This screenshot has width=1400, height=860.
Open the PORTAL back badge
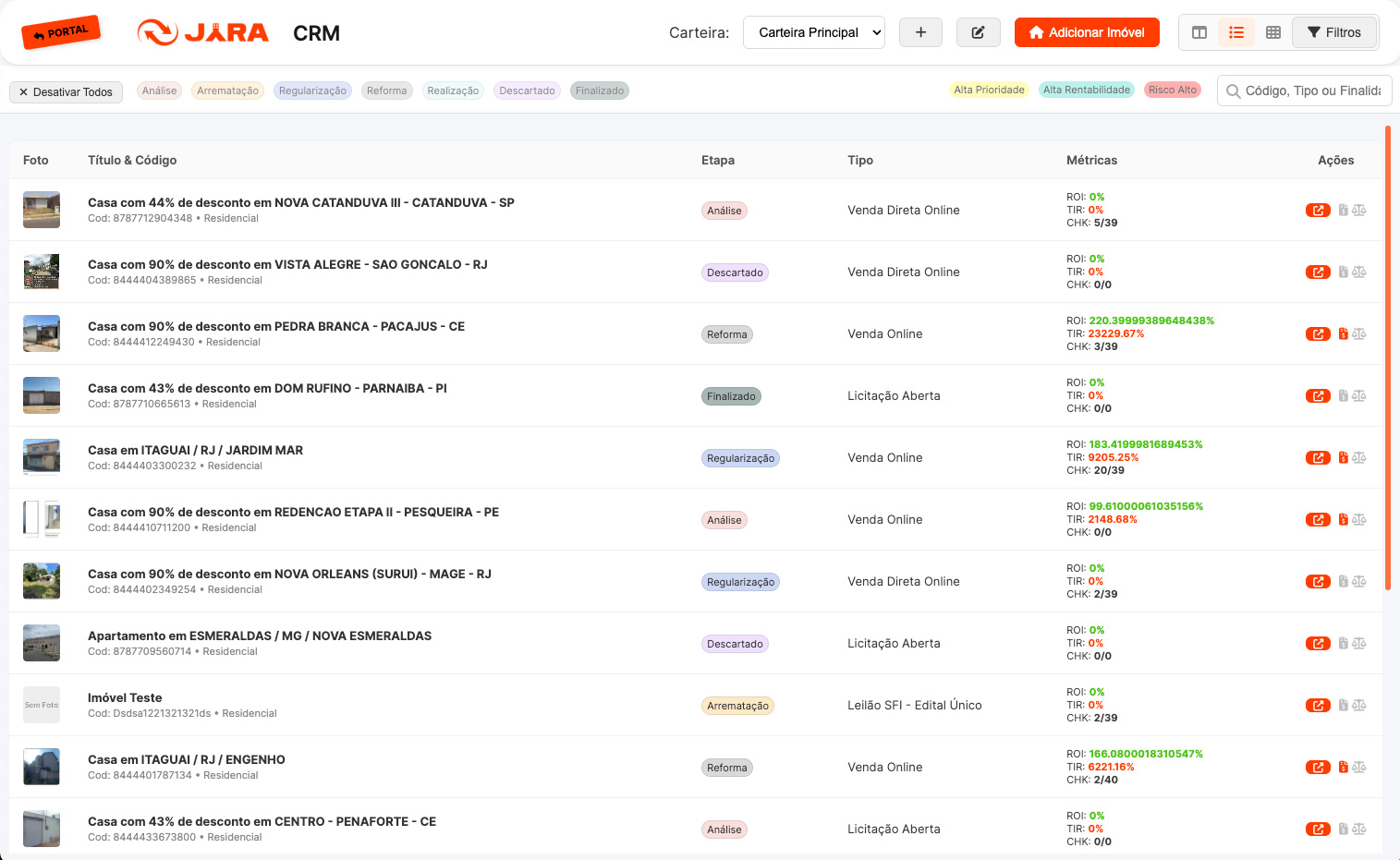[61, 33]
